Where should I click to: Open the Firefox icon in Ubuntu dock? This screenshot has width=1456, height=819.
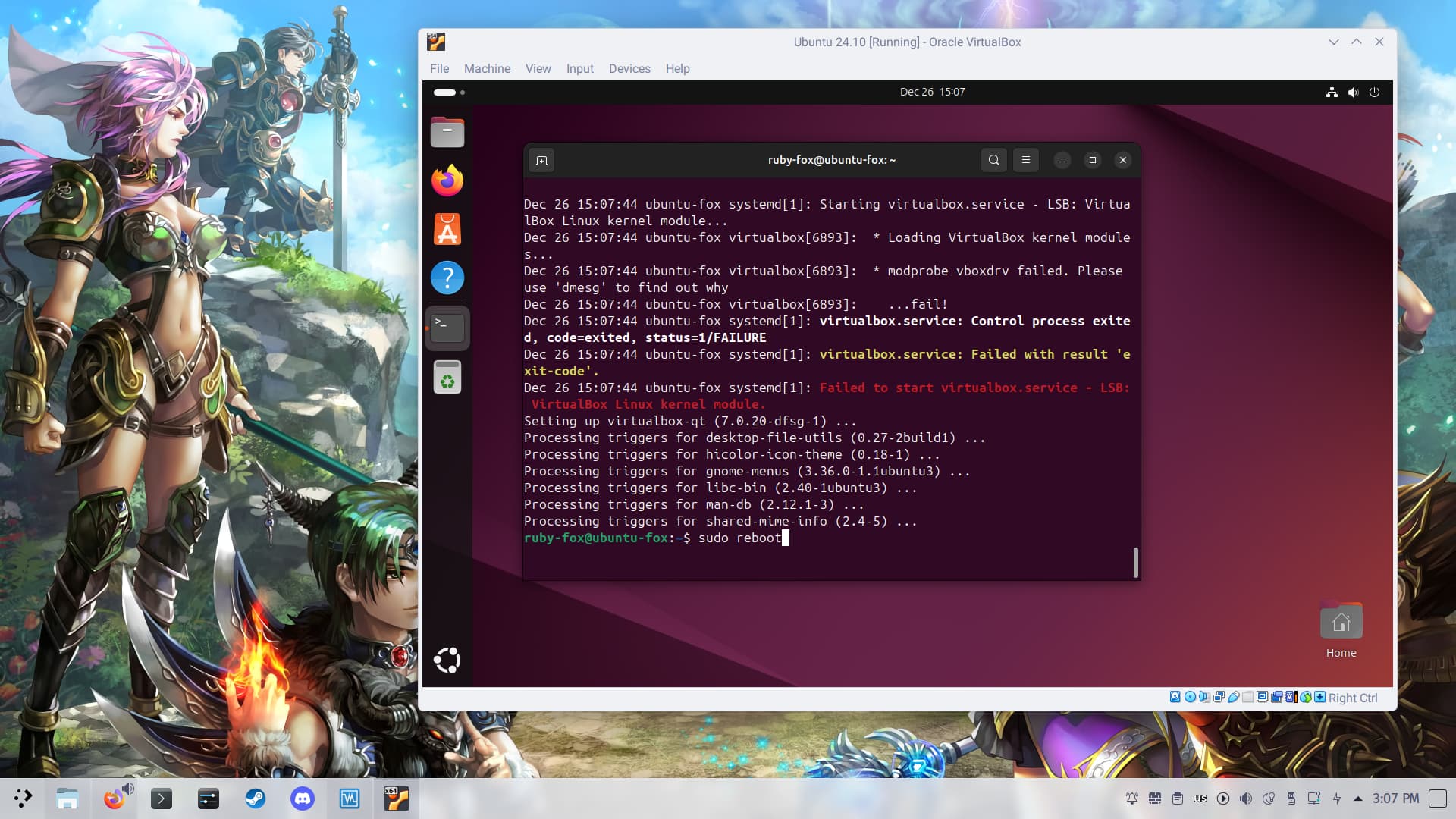[447, 181]
